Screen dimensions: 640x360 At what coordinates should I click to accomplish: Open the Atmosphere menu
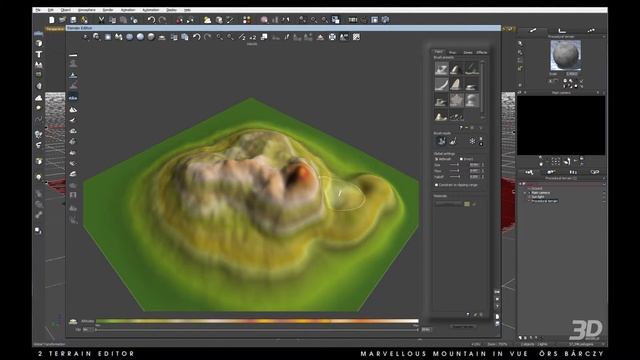click(87, 10)
